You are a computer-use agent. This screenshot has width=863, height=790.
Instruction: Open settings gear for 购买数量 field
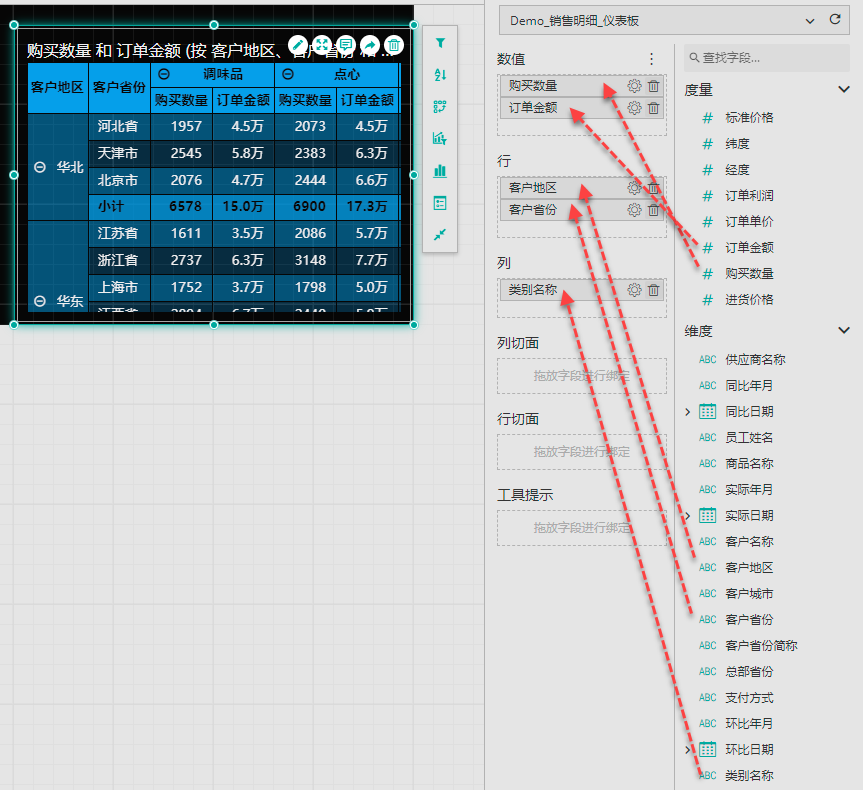pos(634,86)
